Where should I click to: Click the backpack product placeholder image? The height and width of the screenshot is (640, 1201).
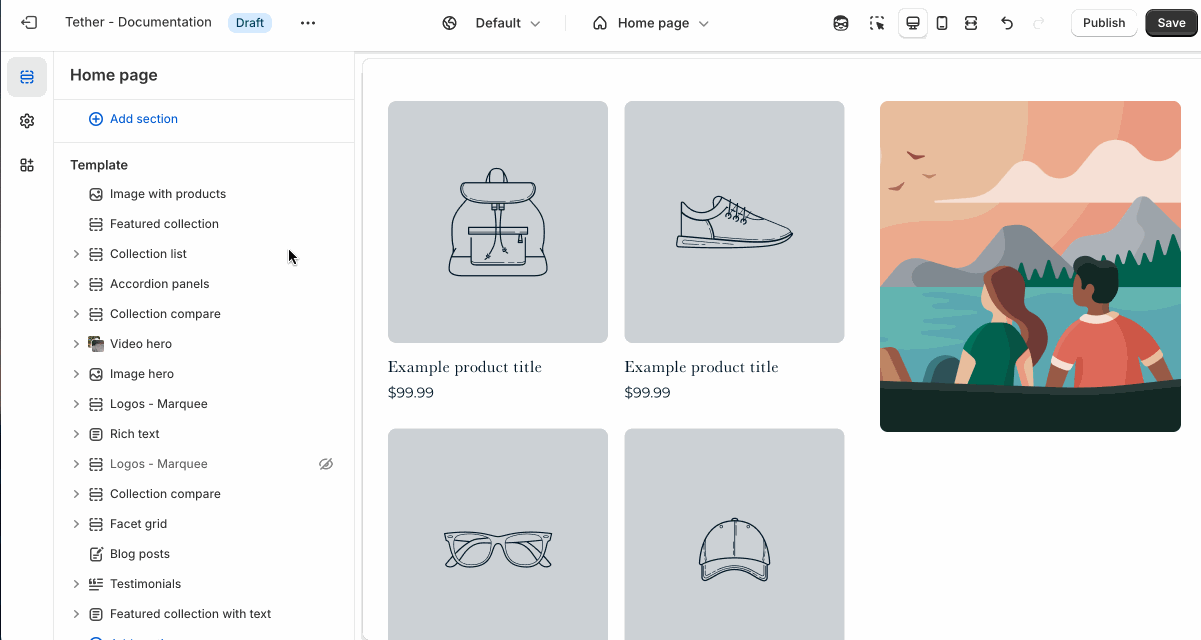point(498,222)
